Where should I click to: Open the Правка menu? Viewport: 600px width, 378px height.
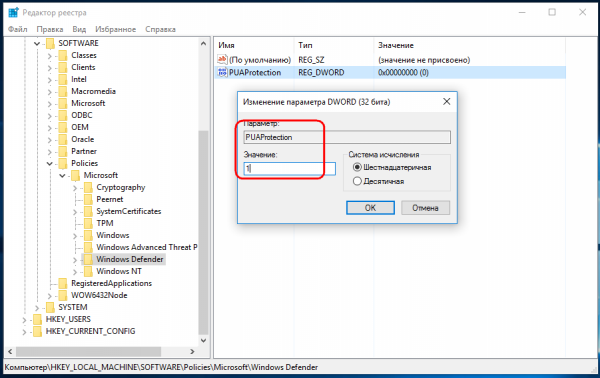(50, 29)
